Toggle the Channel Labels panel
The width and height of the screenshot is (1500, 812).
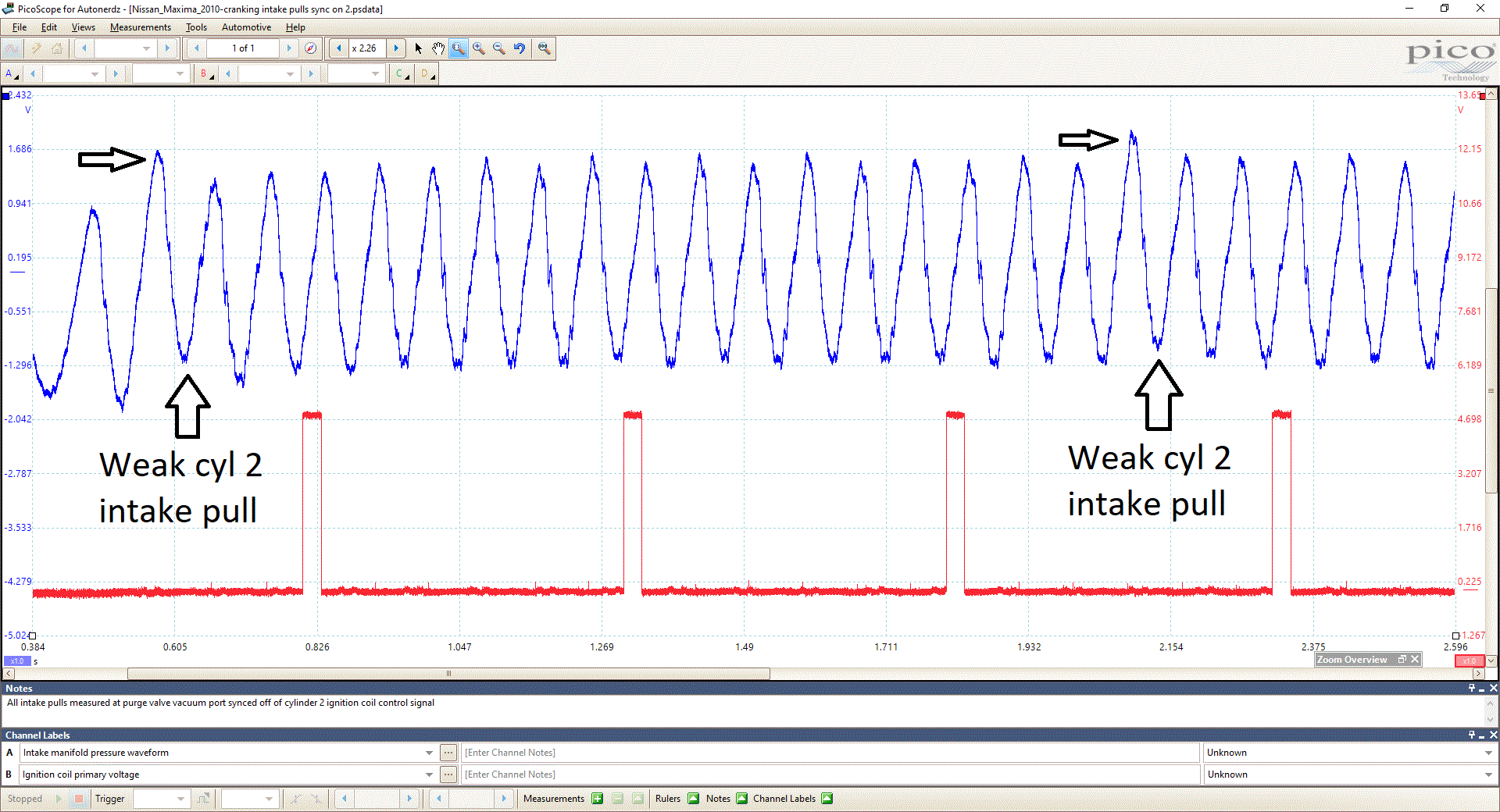pos(827,799)
